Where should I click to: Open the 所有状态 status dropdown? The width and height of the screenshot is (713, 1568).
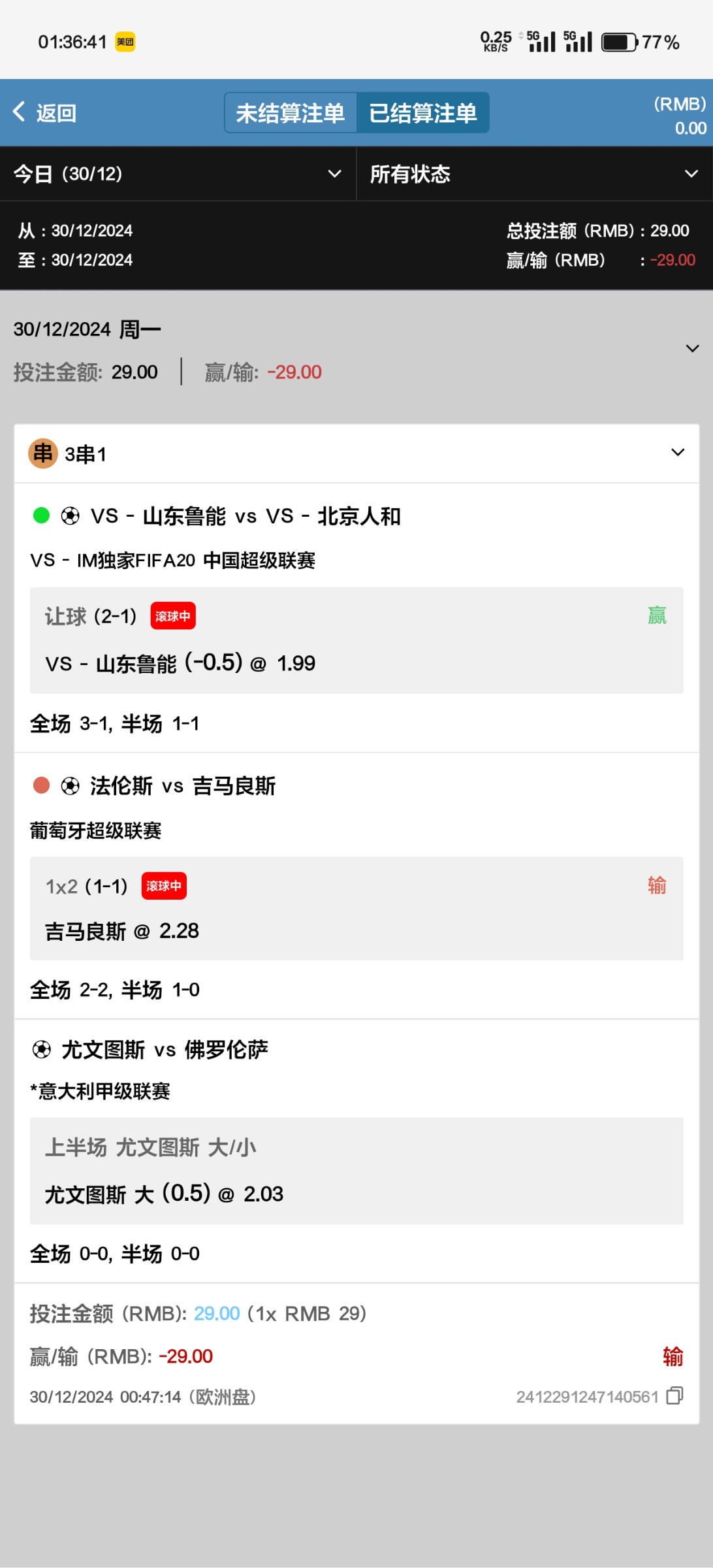534,174
